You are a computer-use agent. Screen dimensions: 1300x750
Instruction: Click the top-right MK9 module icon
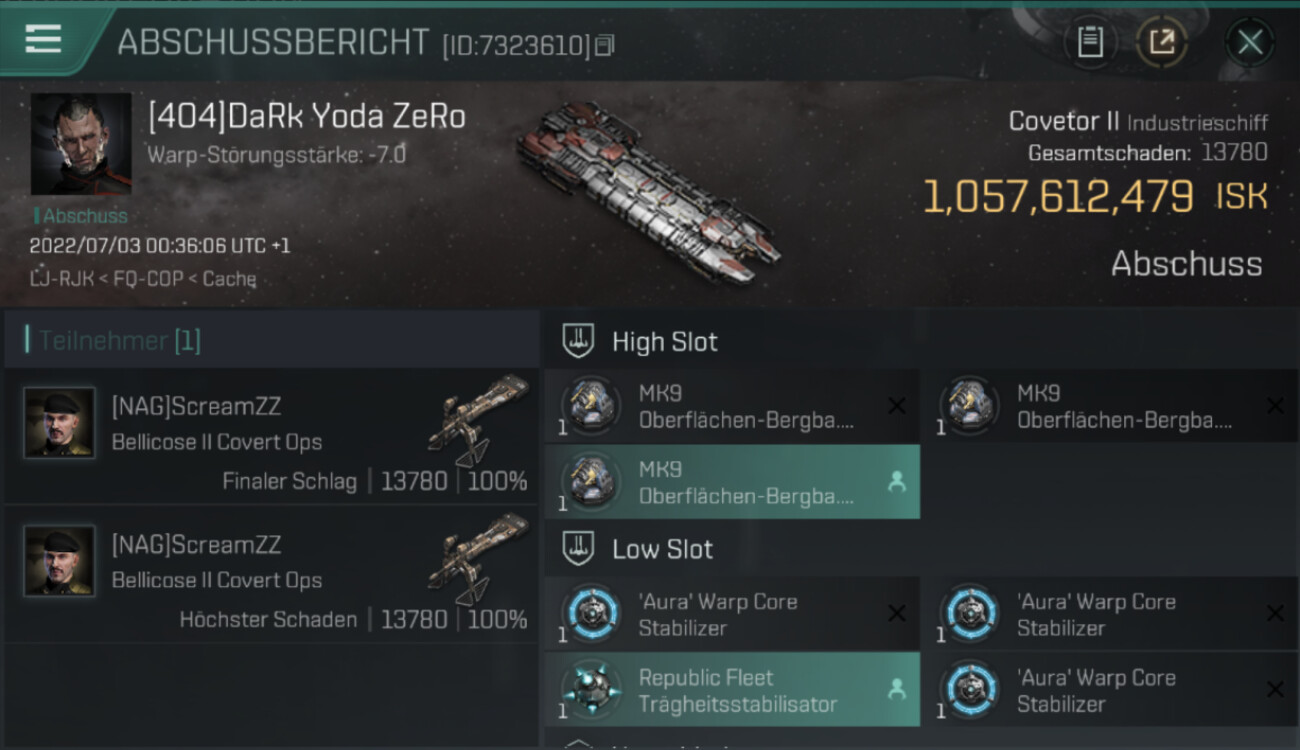(969, 406)
